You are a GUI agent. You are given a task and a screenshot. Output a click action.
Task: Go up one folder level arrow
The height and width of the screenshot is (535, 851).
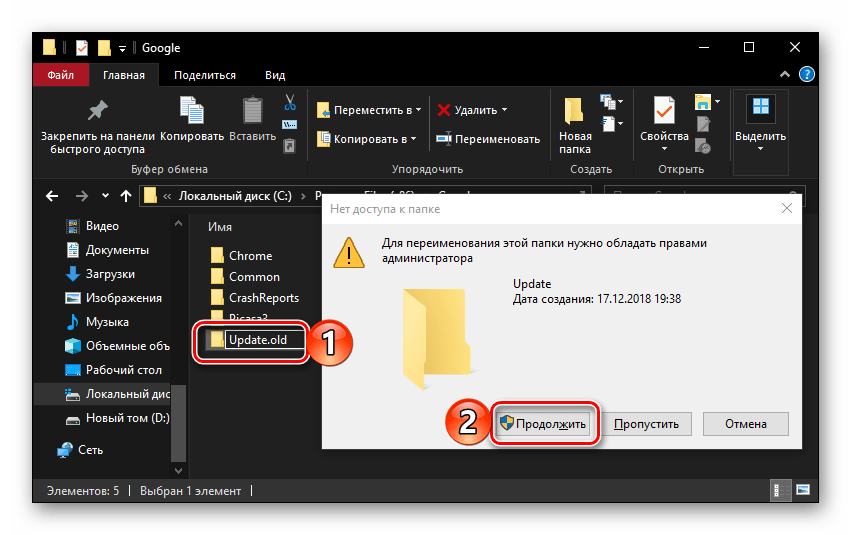[x=126, y=196]
